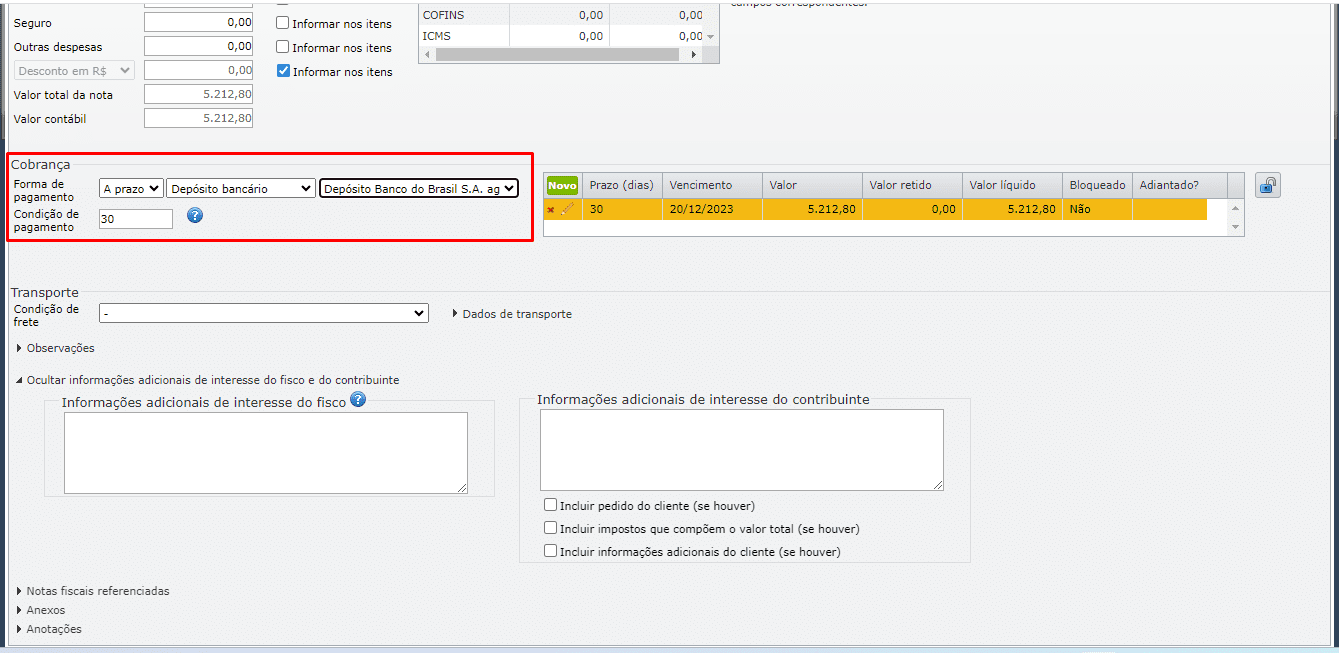Screen dimensions: 1339x653
Task: Click the 0,00 cell under Valor retido
Action: [x=912, y=209]
